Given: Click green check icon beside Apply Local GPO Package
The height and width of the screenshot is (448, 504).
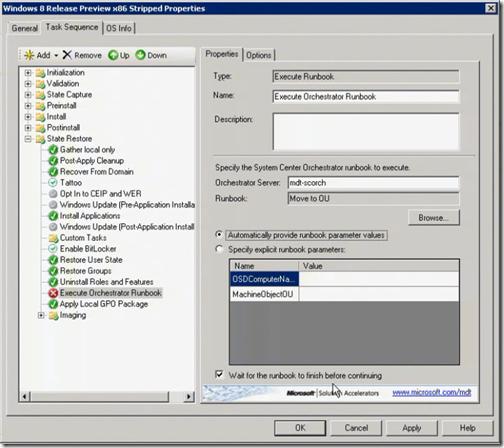Looking at the screenshot, I should tap(53, 304).
